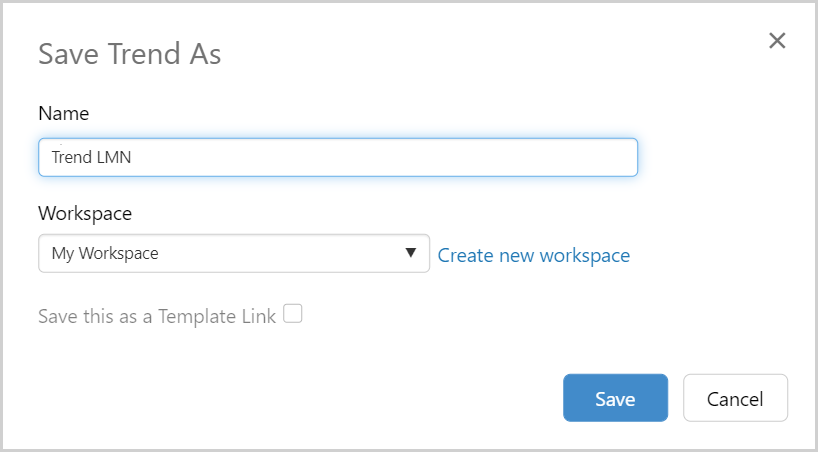Click the Save Trend As dialog title
The width and height of the screenshot is (818, 452).
tap(129, 54)
